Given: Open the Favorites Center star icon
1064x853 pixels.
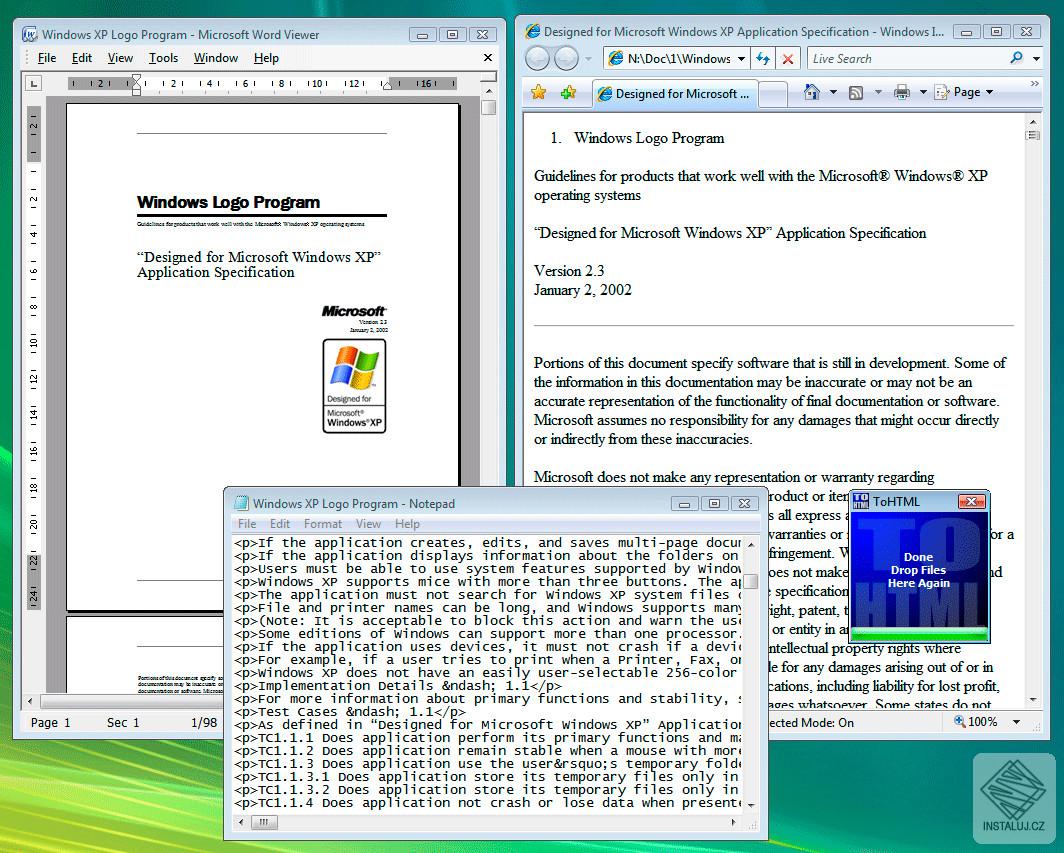Looking at the screenshot, I should pos(539,92).
